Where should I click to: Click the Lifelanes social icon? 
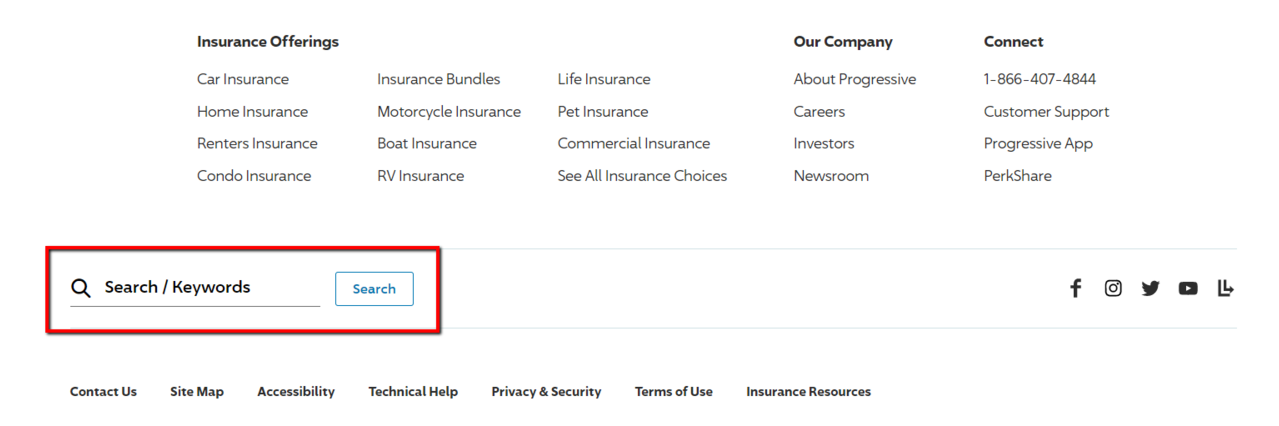[1225, 288]
